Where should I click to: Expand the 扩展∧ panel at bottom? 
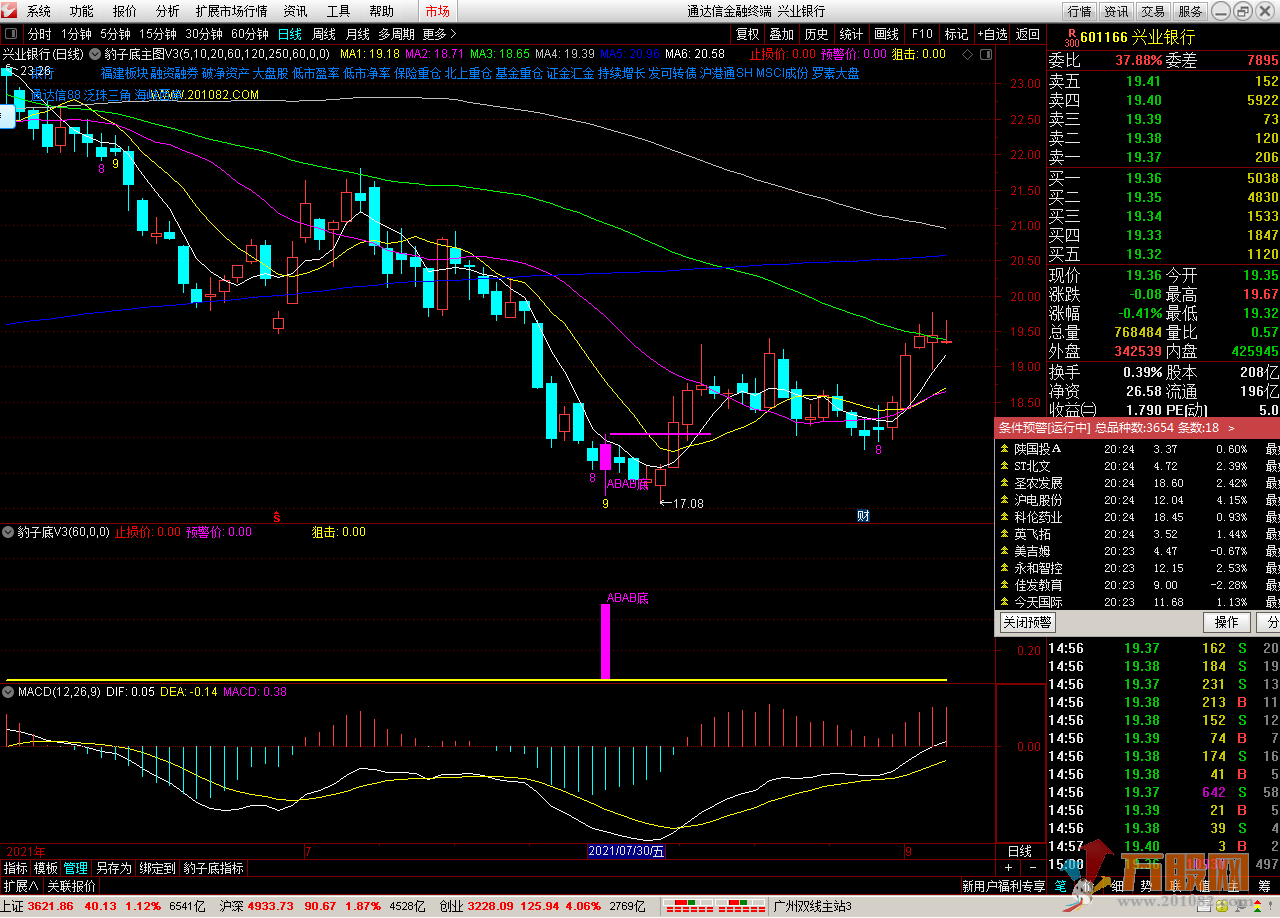click(20, 886)
